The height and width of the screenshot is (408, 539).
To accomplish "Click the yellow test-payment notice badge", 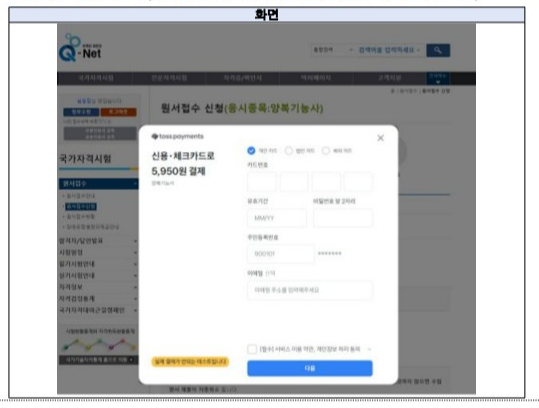I will [x=190, y=362].
